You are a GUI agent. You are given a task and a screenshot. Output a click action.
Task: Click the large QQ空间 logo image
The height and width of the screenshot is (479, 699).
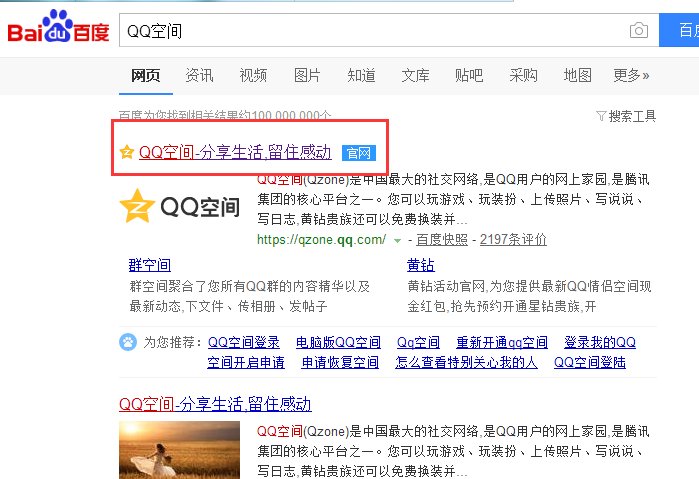(x=180, y=206)
